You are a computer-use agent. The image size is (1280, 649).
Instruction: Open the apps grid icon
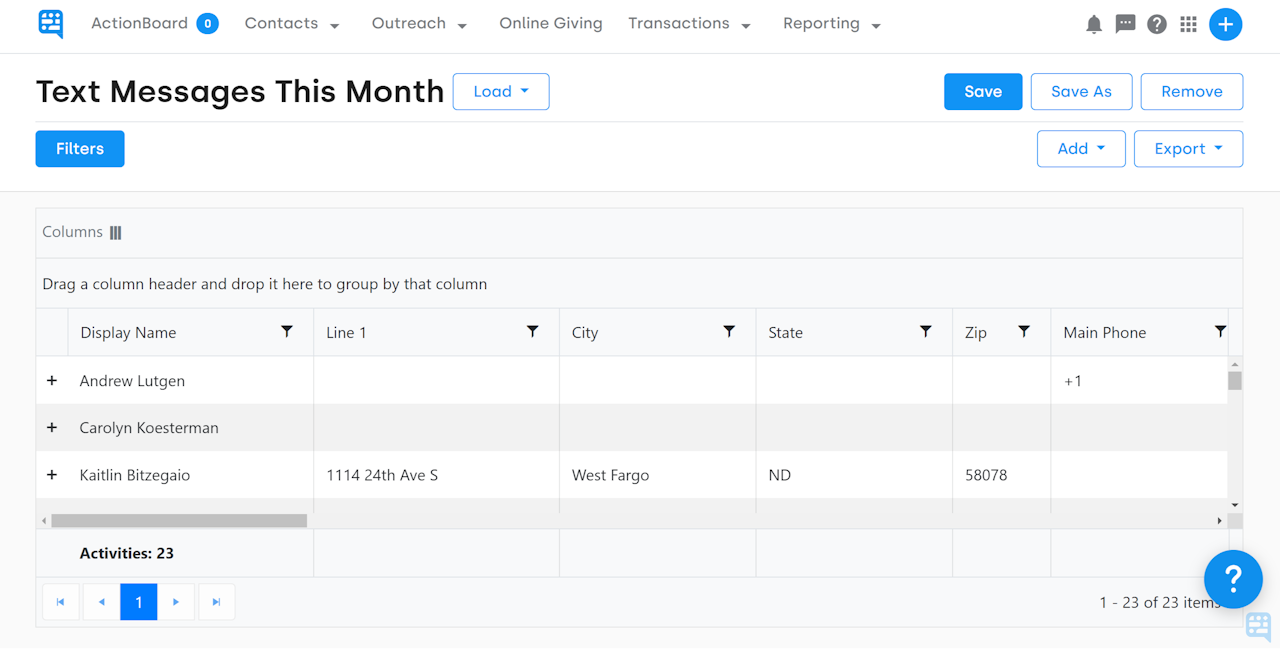click(x=1188, y=24)
